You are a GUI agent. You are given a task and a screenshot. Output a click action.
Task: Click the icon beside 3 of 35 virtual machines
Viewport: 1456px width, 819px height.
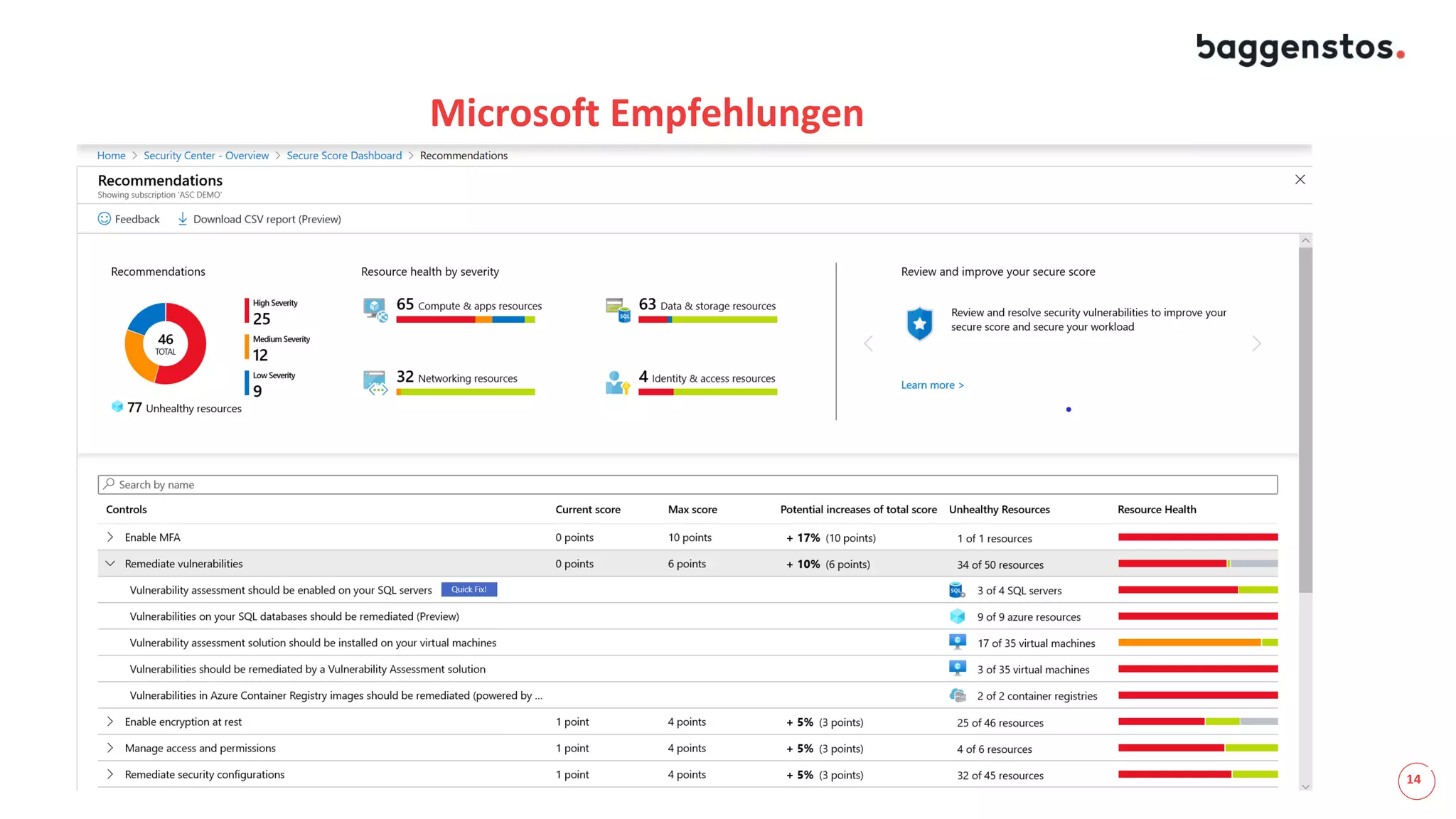(958, 668)
